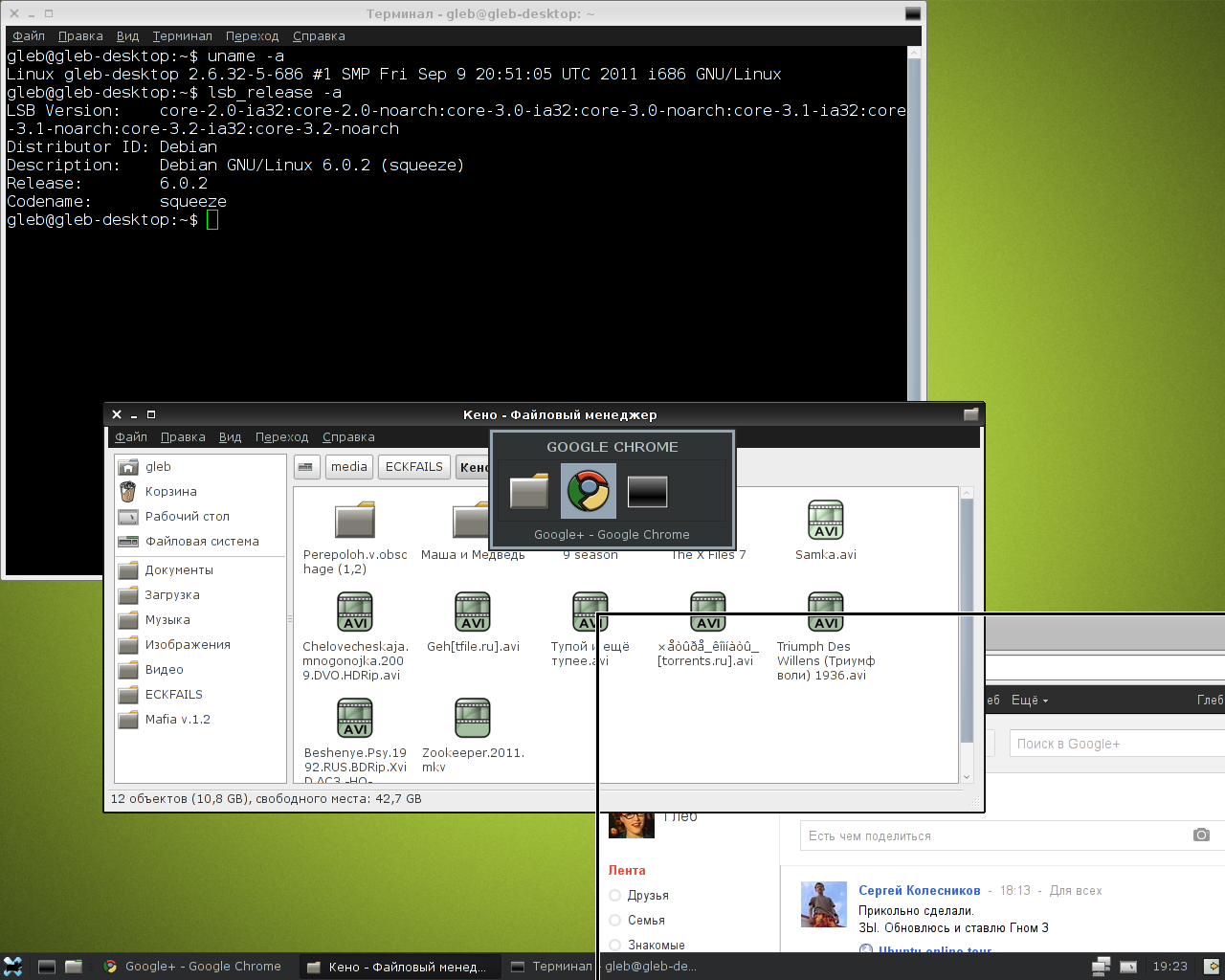Select Chrome icon in the window switcher
Image resolution: width=1225 pixels, height=980 pixels.
(588, 492)
